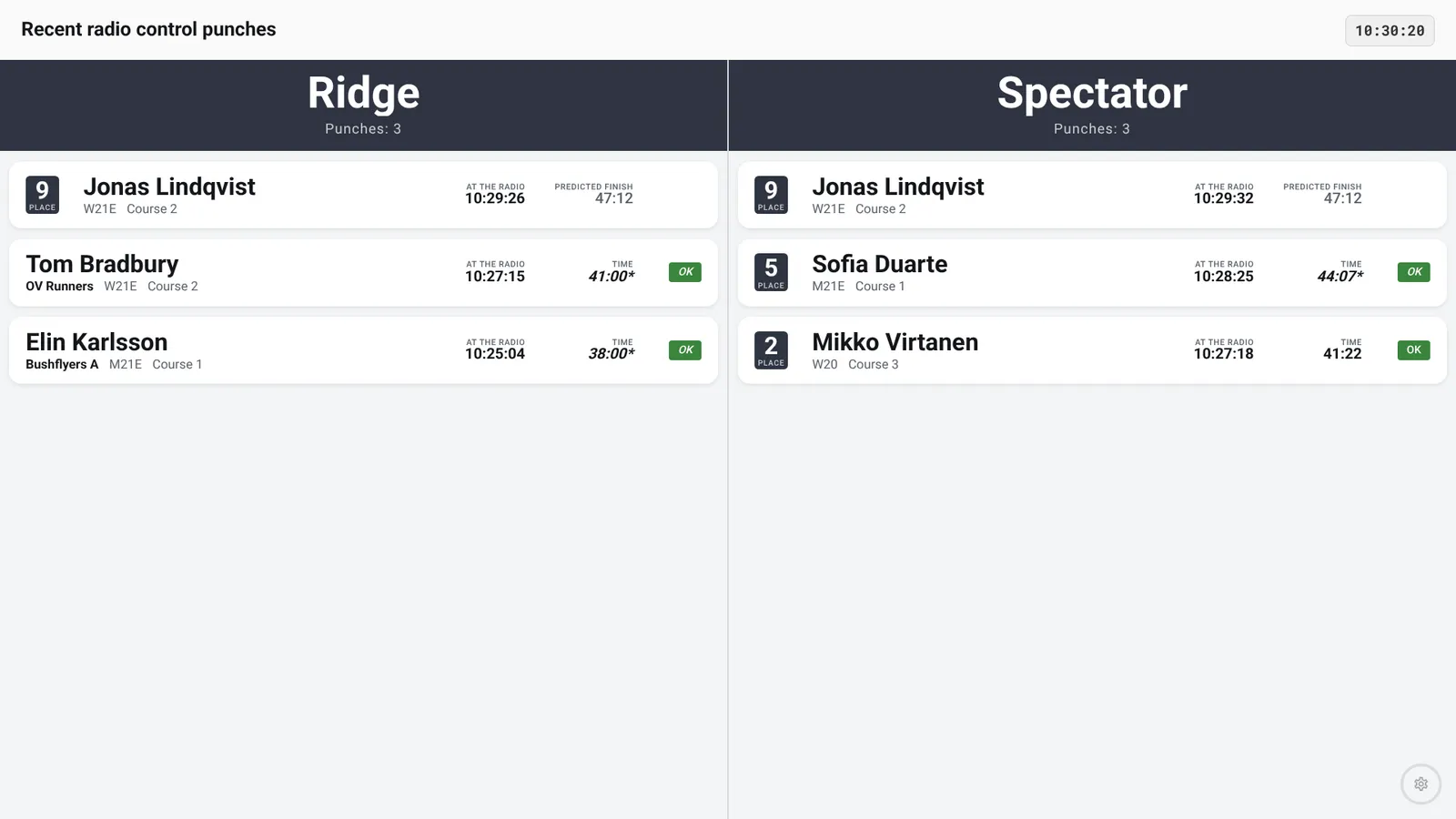The height and width of the screenshot is (819, 1456).
Task: Click the 9 place badge under Spectator
Action: [x=771, y=195]
